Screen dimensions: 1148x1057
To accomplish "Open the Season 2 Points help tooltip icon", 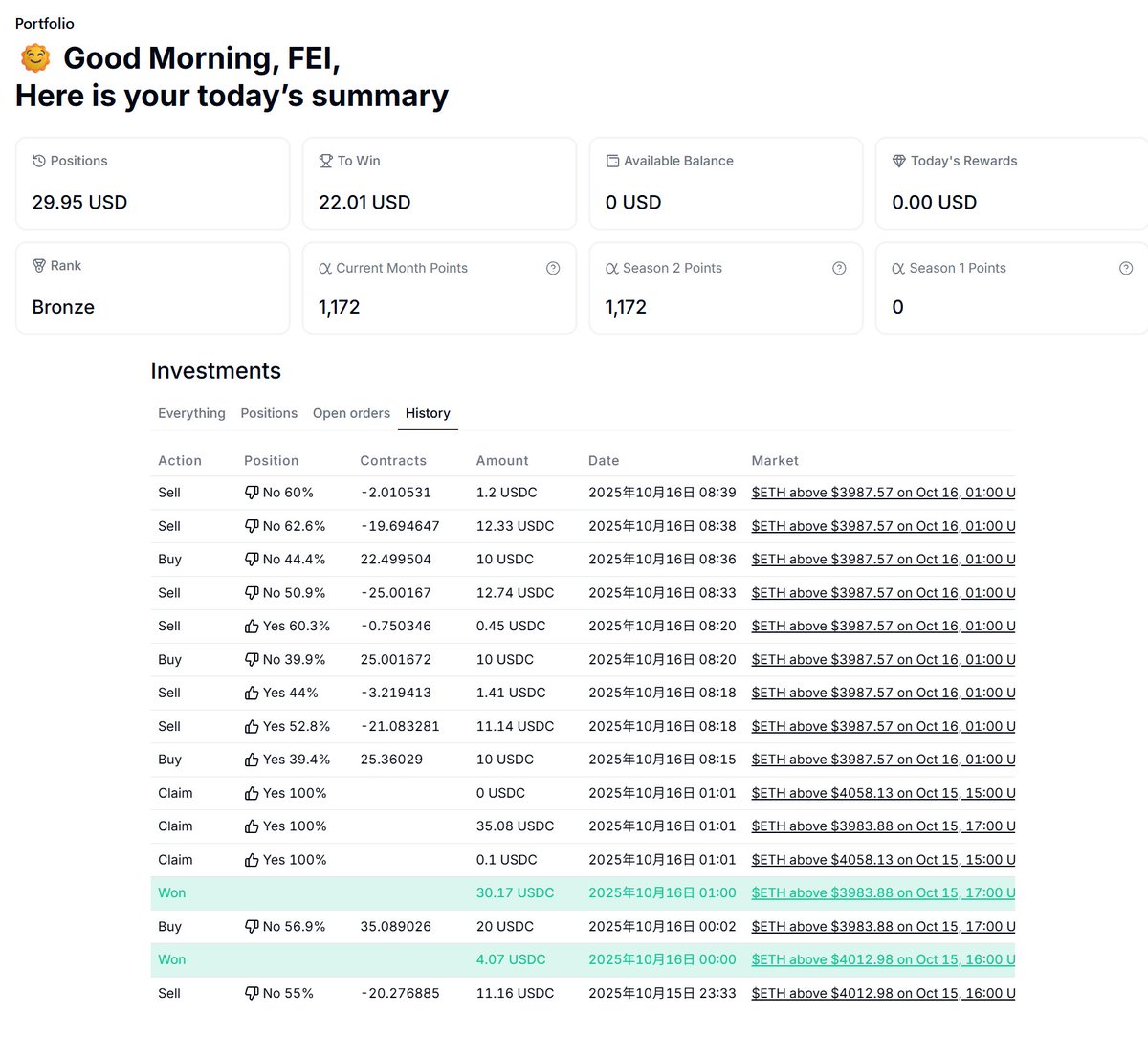I will pos(839,269).
